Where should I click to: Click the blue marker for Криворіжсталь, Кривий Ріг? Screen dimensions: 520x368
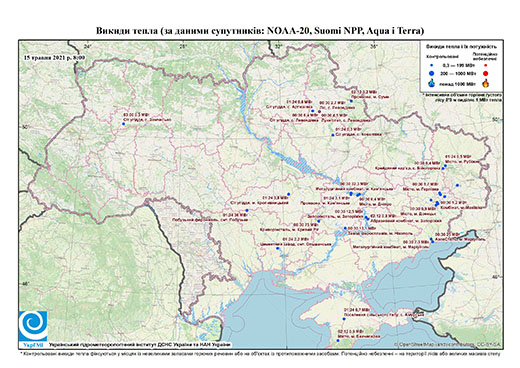click(x=319, y=221)
